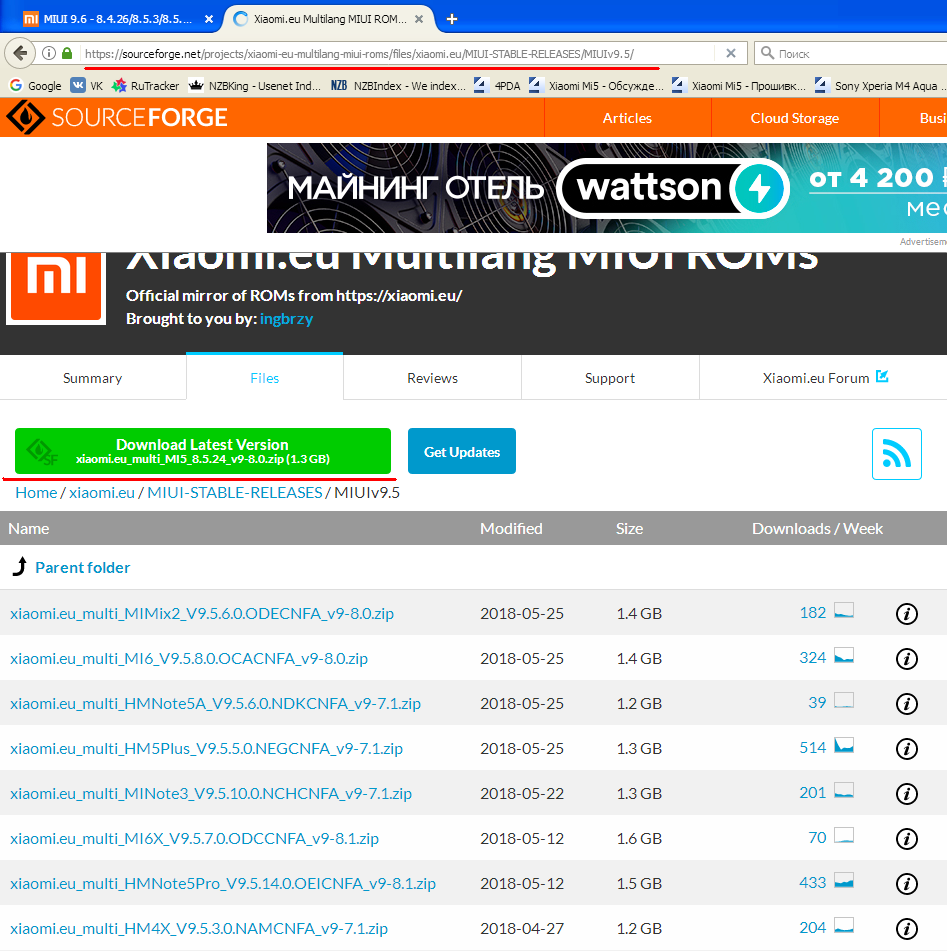The image size is (947, 951).
Task: Download xiaomi.eu_multi_HM4X_V9.5.3.0 zip
Action: [199, 928]
